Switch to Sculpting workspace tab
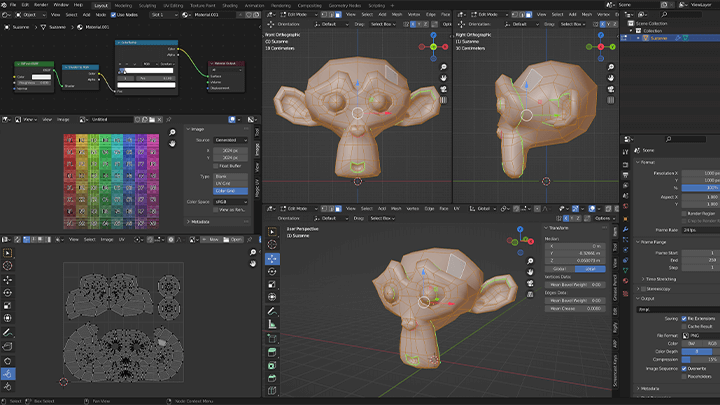The width and height of the screenshot is (720, 405). (x=147, y=6)
